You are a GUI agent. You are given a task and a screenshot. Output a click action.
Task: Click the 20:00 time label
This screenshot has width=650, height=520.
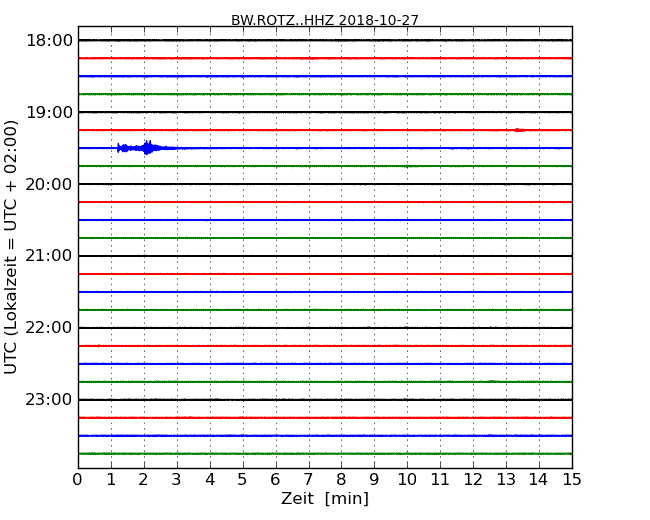click(49, 184)
